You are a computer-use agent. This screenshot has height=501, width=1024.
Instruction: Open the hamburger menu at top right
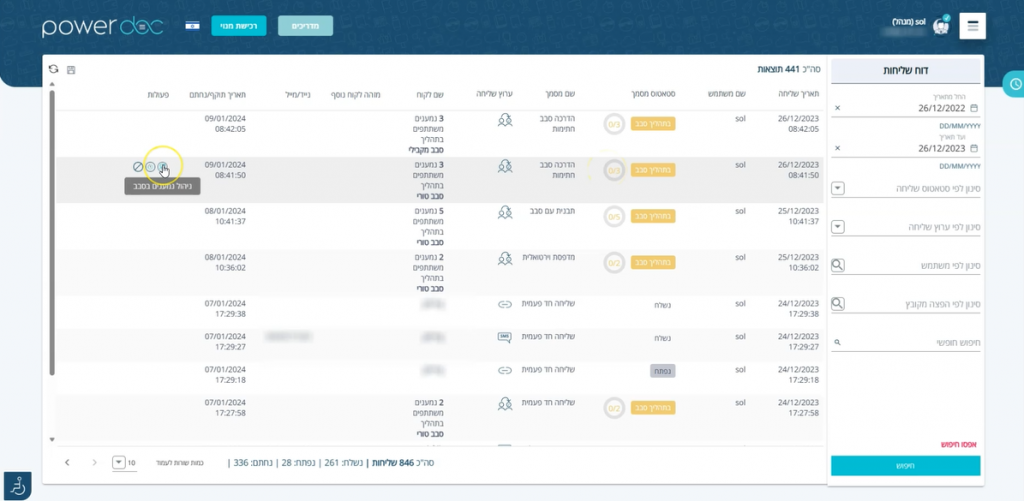[972, 26]
